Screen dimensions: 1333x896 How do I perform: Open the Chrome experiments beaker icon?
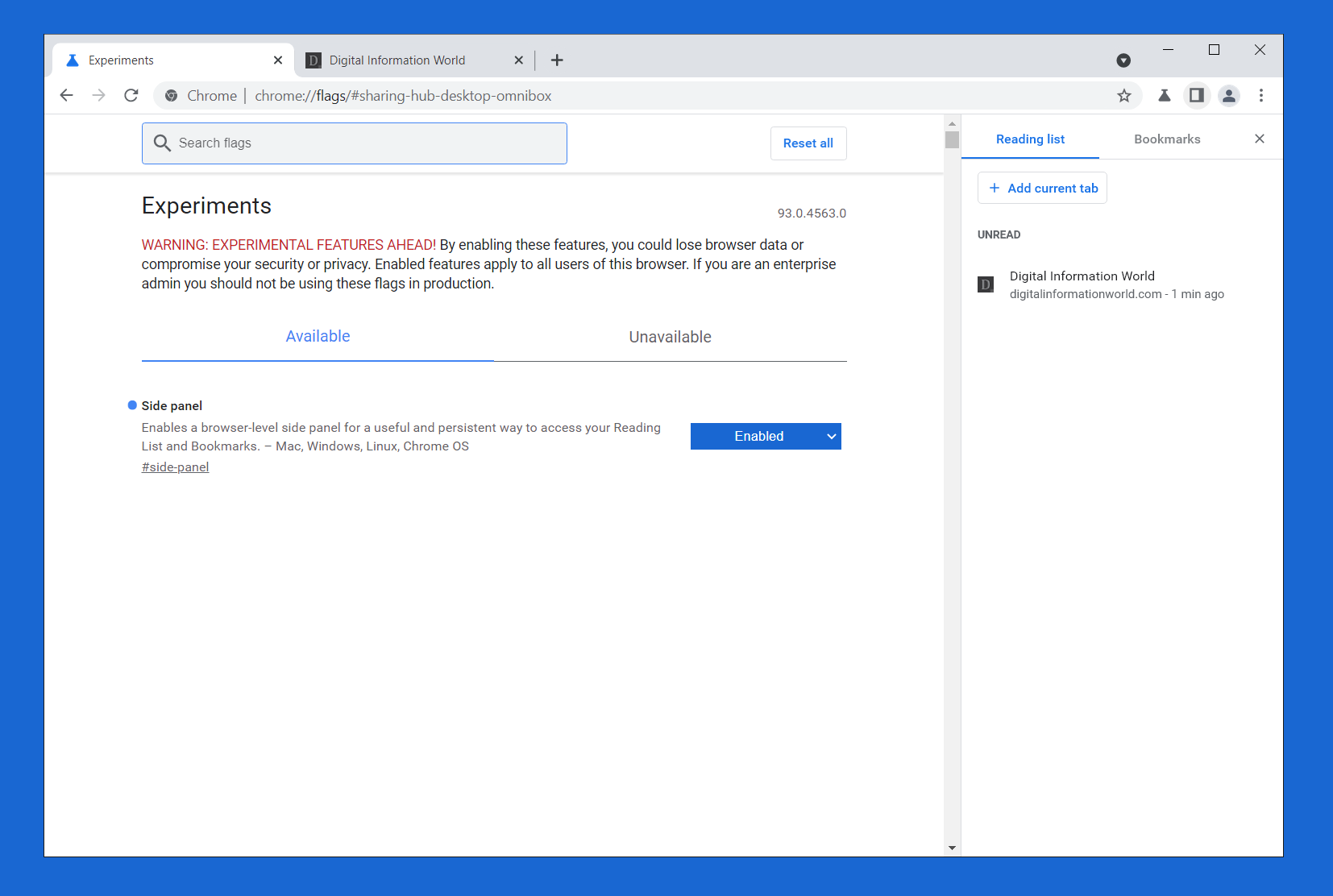pyautogui.click(x=1164, y=95)
